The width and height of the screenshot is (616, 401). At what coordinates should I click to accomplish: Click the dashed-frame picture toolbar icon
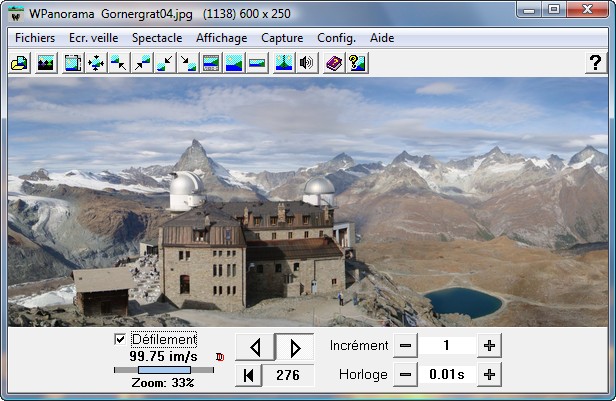coord(73,63)
